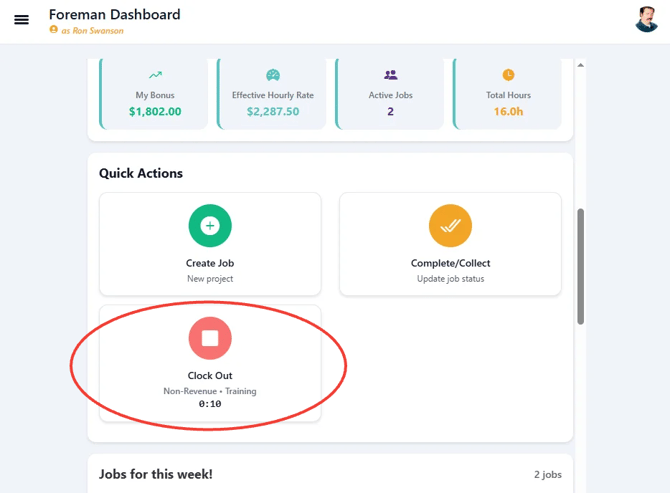Image resolution: width=670 pixels, height=493 pixels.
Task: Click the $1,802.00 bonus value
Action: 155,112
